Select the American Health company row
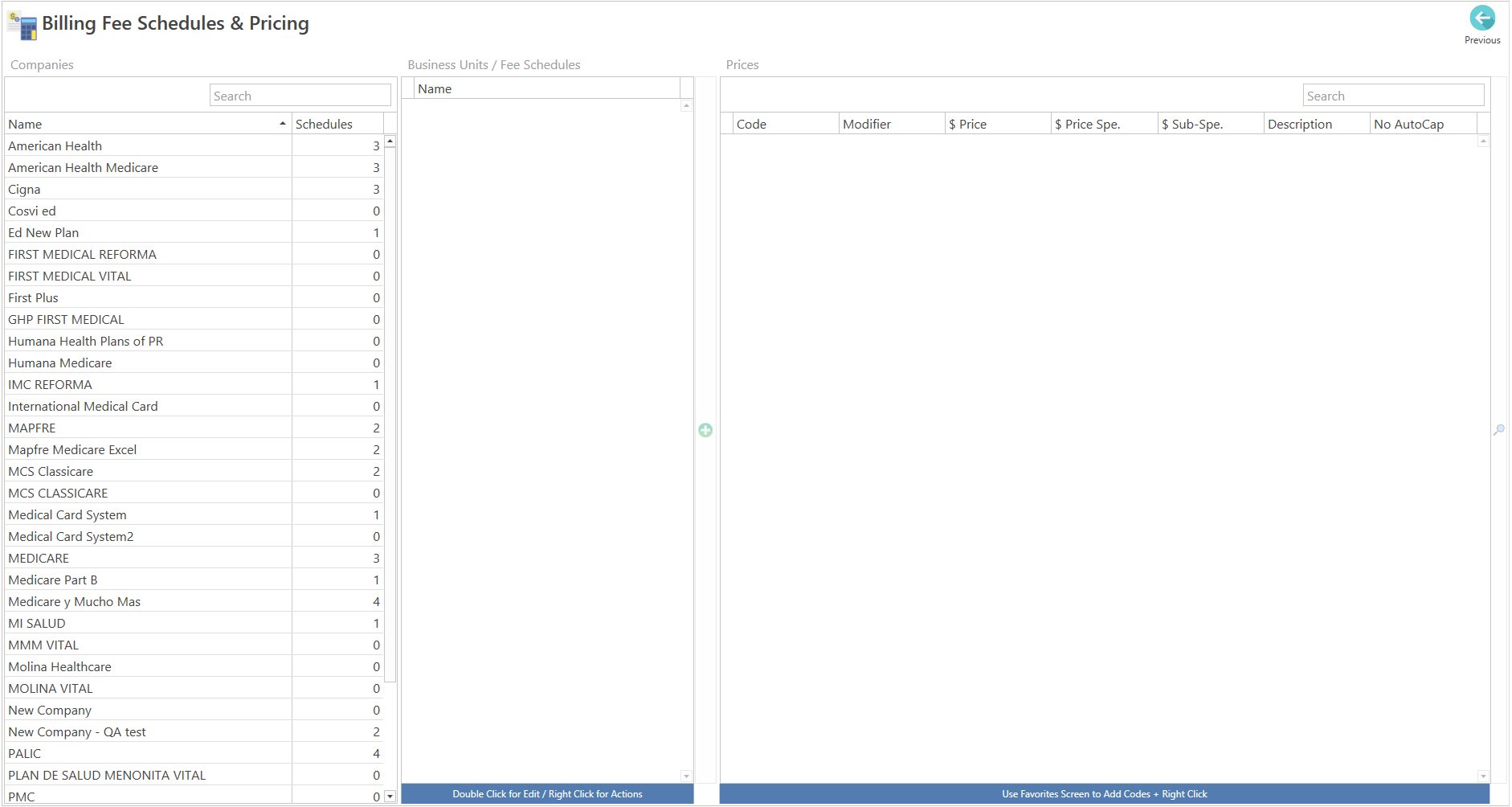 [194, 145]
